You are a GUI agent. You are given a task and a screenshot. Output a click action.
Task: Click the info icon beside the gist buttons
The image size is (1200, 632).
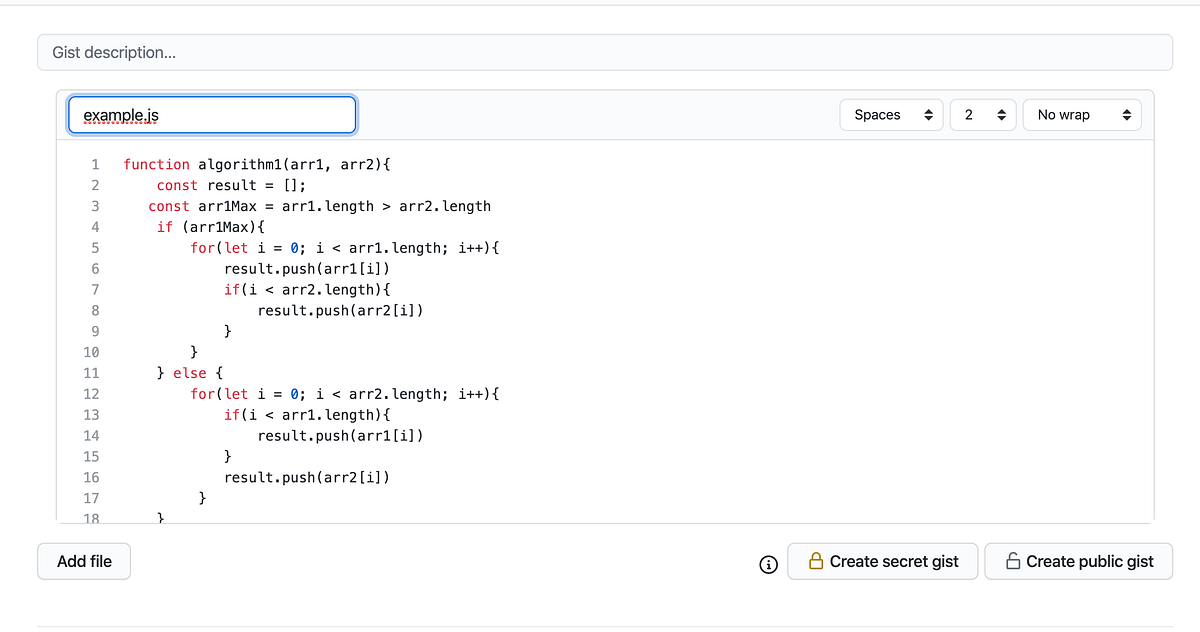767,565
